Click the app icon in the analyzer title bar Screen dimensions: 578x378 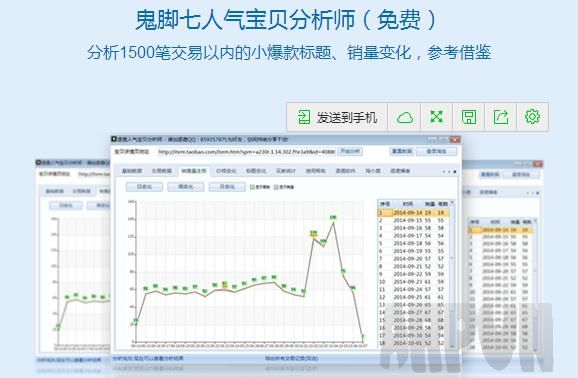click(114, 139)
